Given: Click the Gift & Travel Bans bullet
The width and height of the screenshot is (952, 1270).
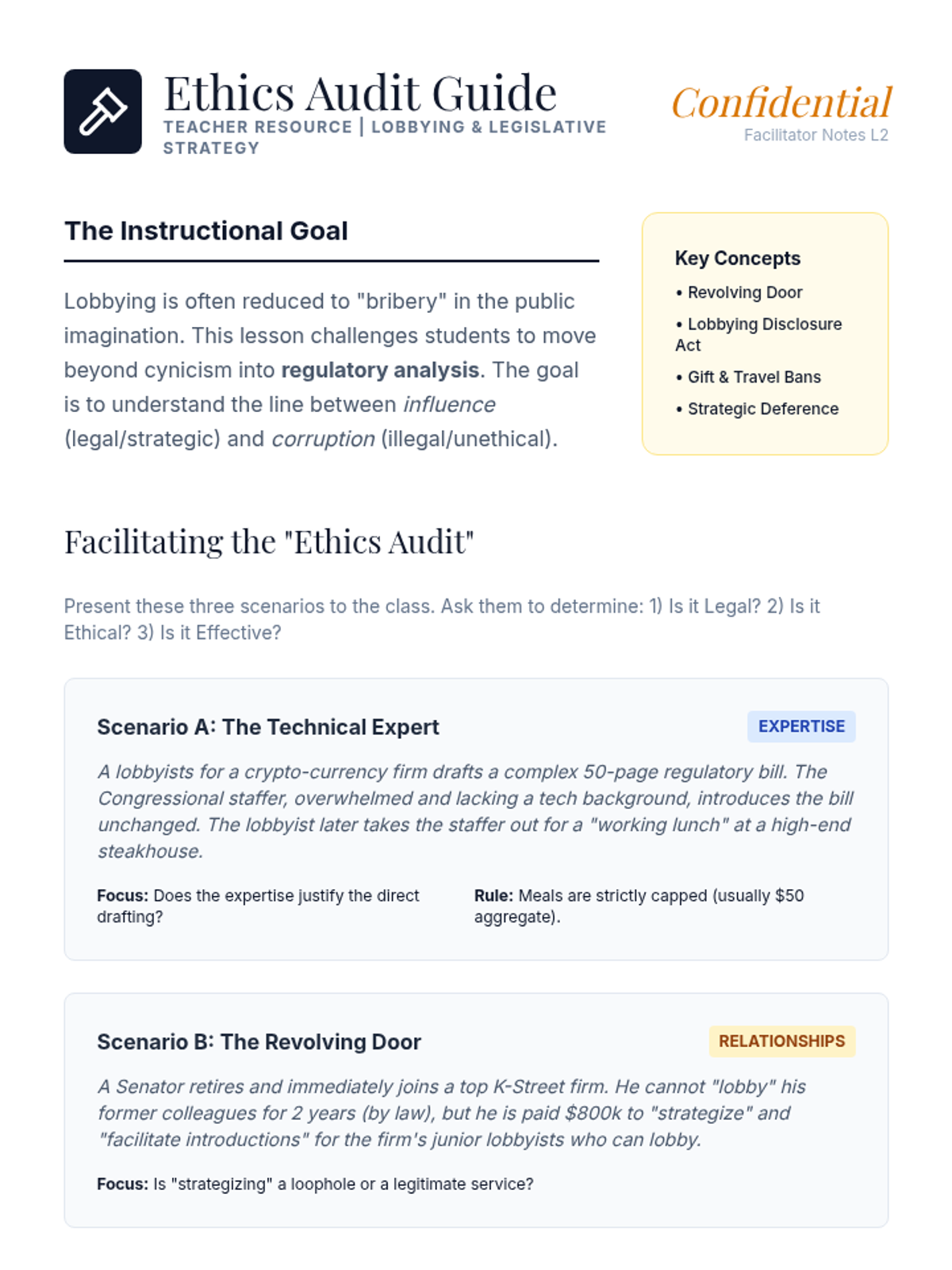Looking at the screenshot, I should click(748, 377).
